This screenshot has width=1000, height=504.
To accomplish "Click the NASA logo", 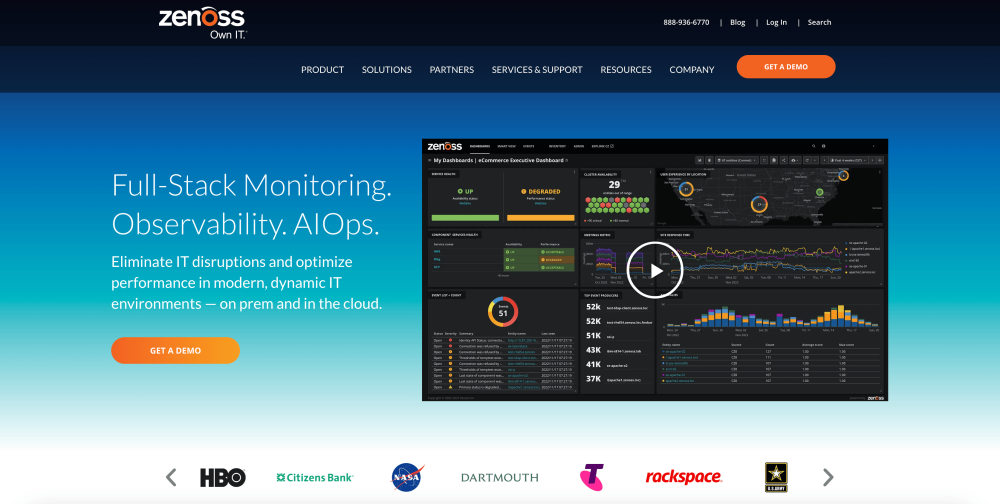I will [406, 477].
